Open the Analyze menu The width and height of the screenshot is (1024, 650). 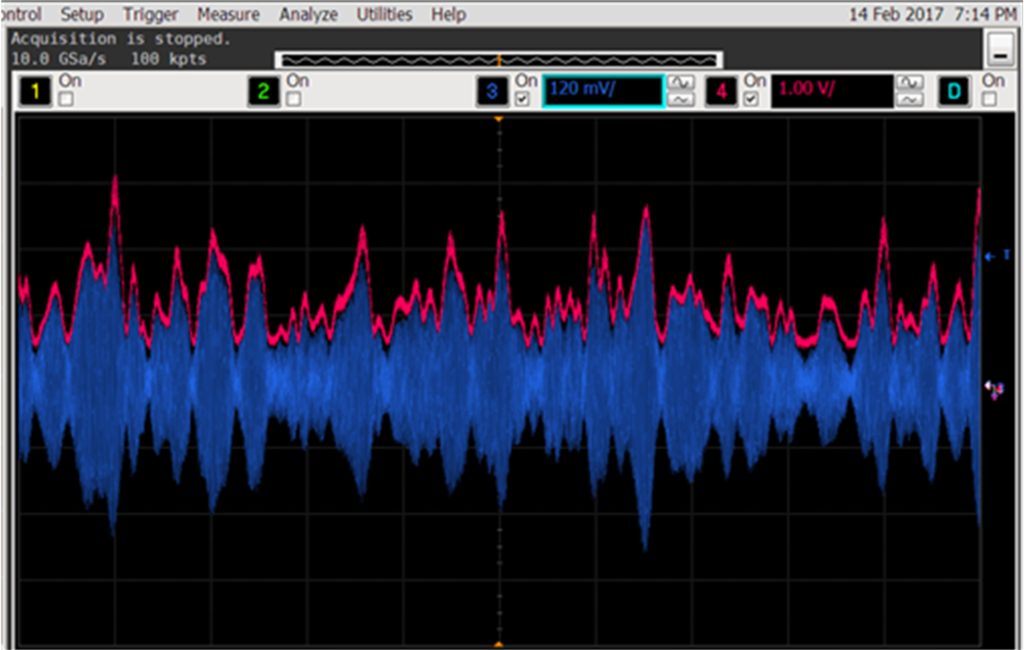[308, 14]
